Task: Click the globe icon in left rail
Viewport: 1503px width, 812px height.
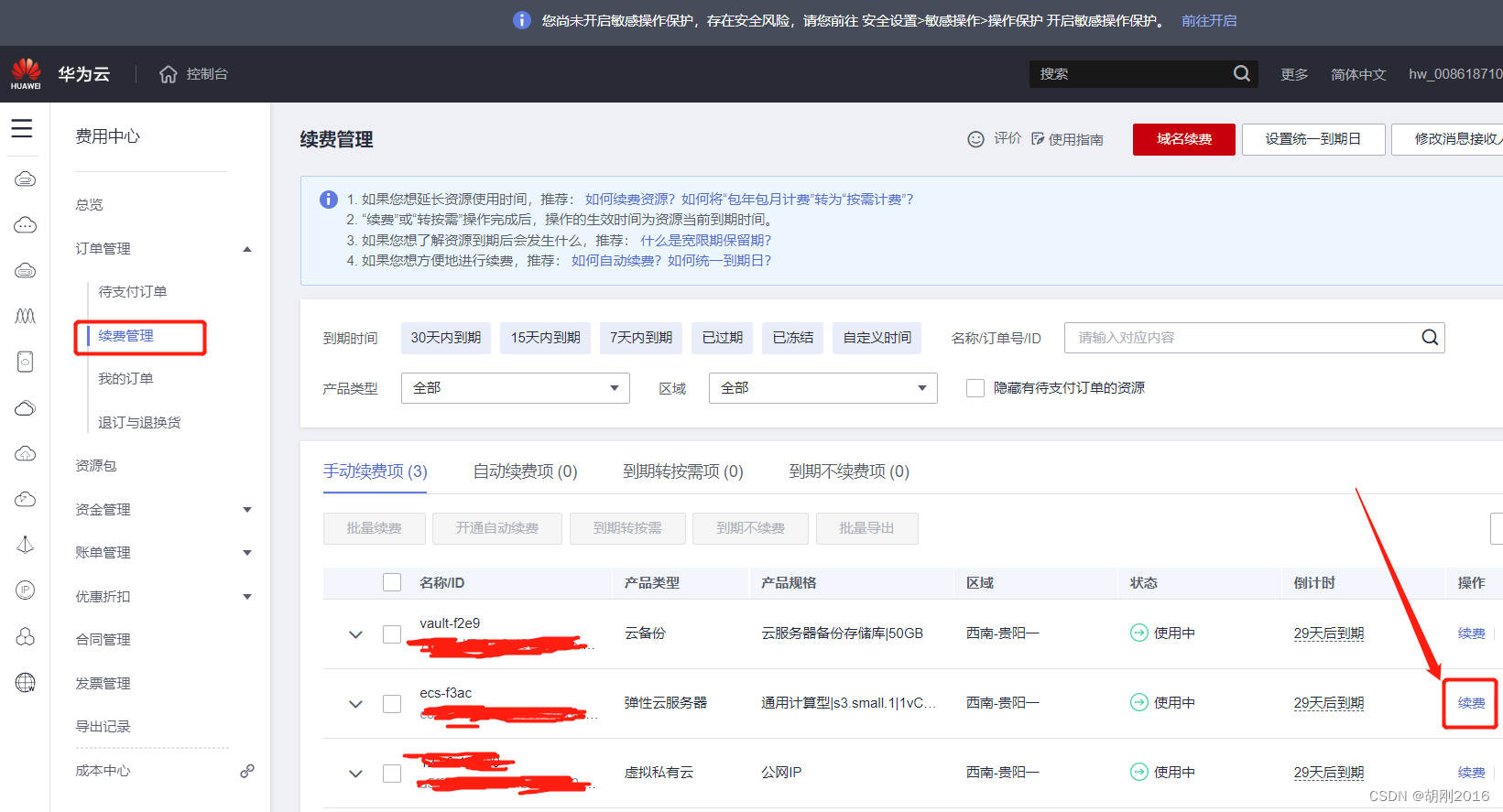Action: (26, 682)
